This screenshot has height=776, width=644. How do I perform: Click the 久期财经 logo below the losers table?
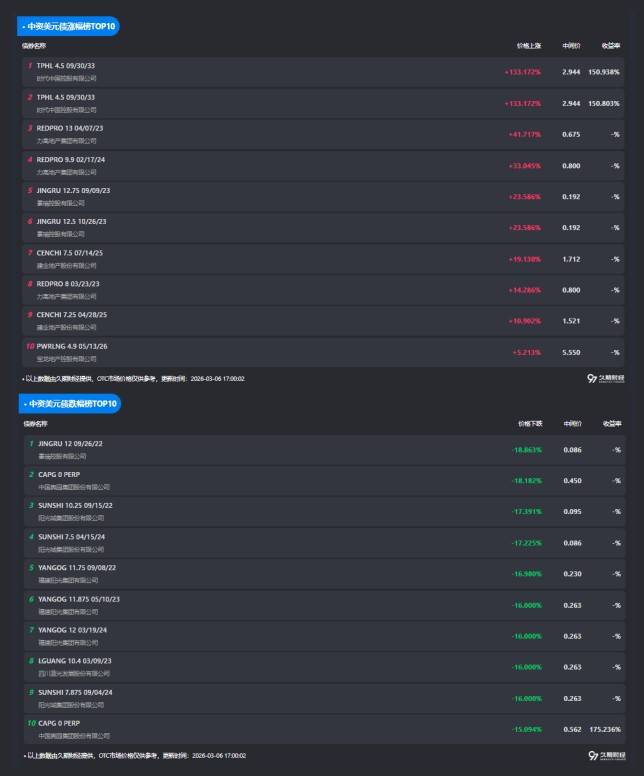(x=607, y=756)
